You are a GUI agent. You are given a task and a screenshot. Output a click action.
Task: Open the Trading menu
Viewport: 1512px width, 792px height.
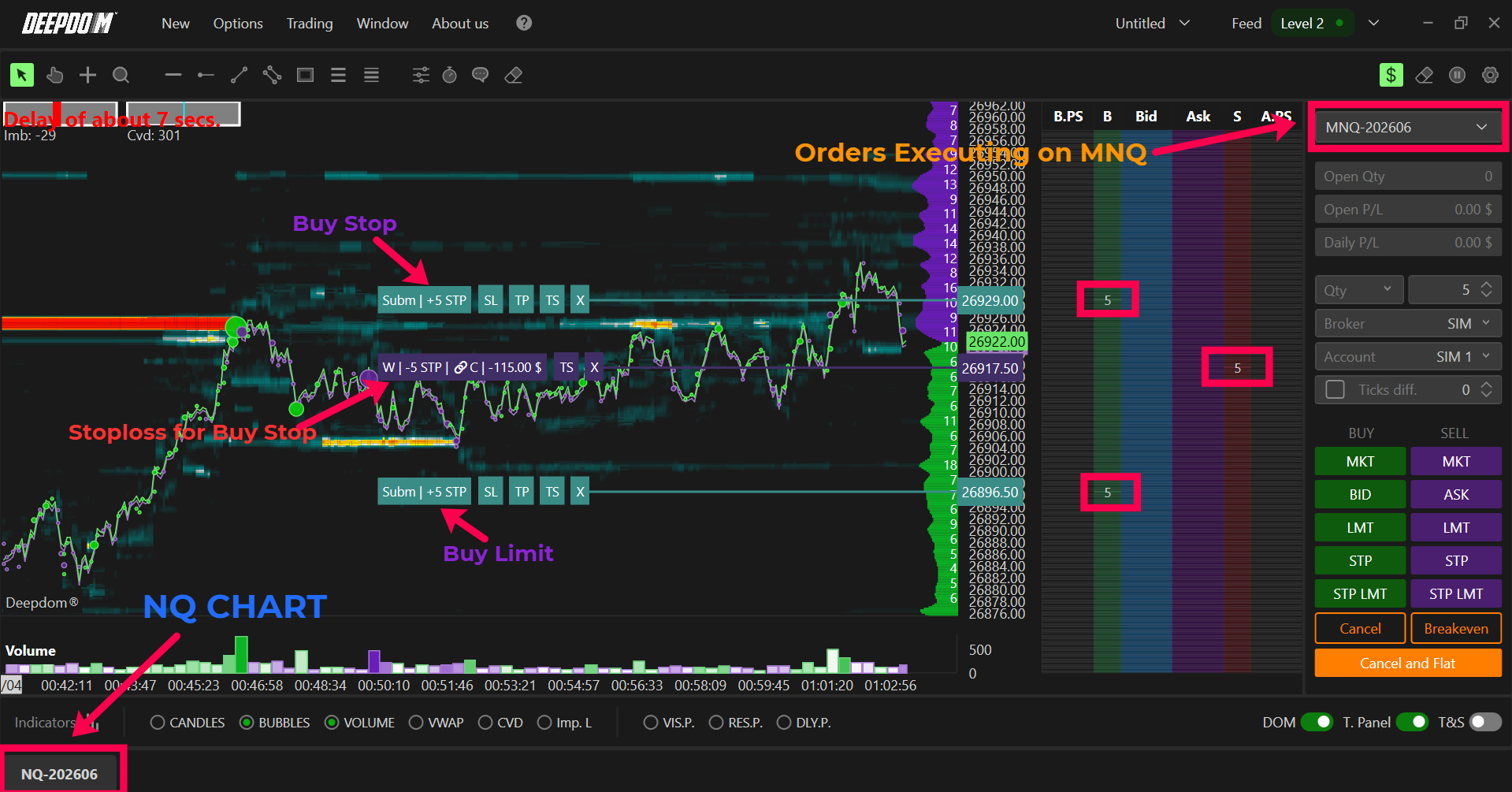pyautogui.click(x=310, y=23)
